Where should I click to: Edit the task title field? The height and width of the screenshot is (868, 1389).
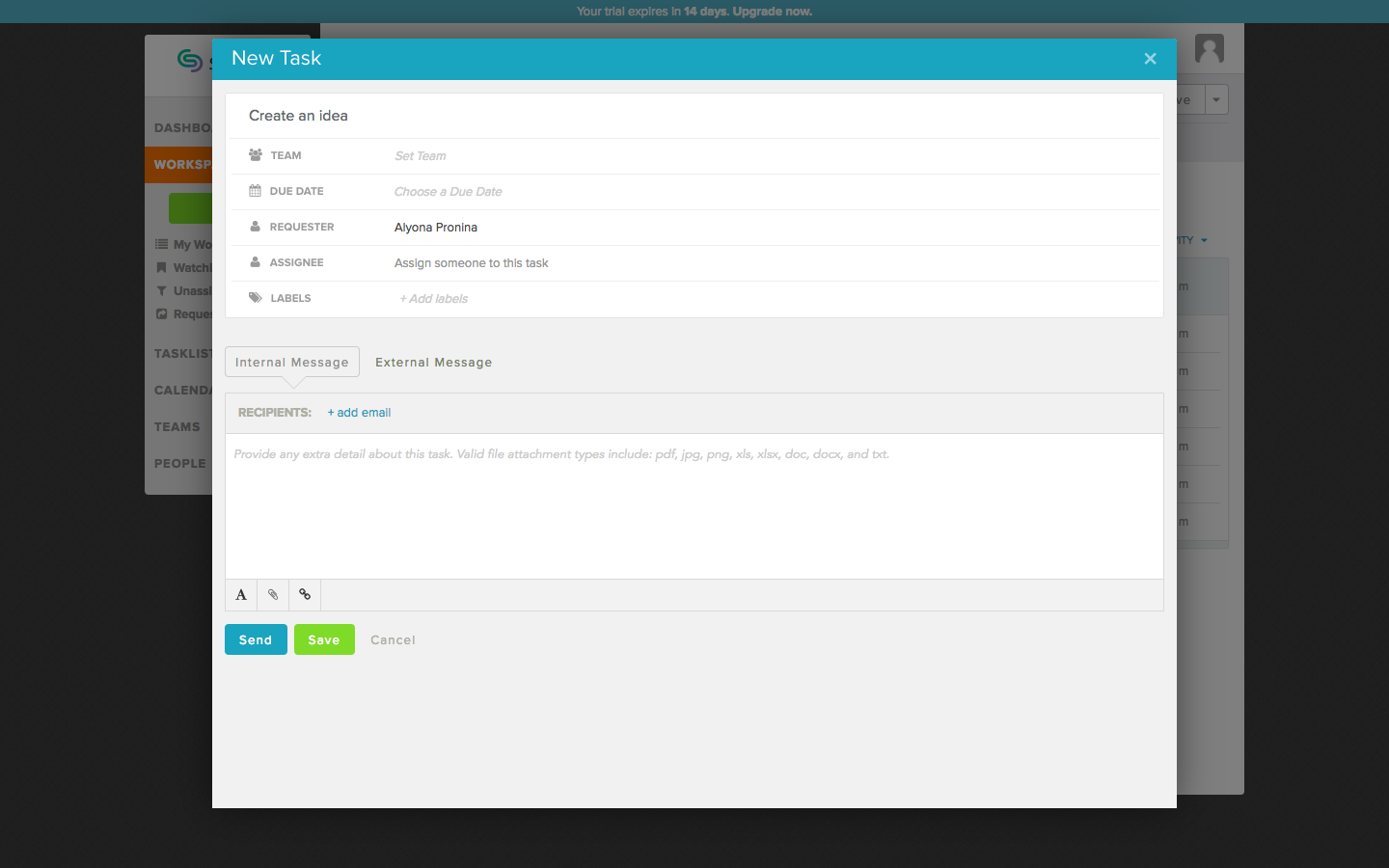coord(694,116)
